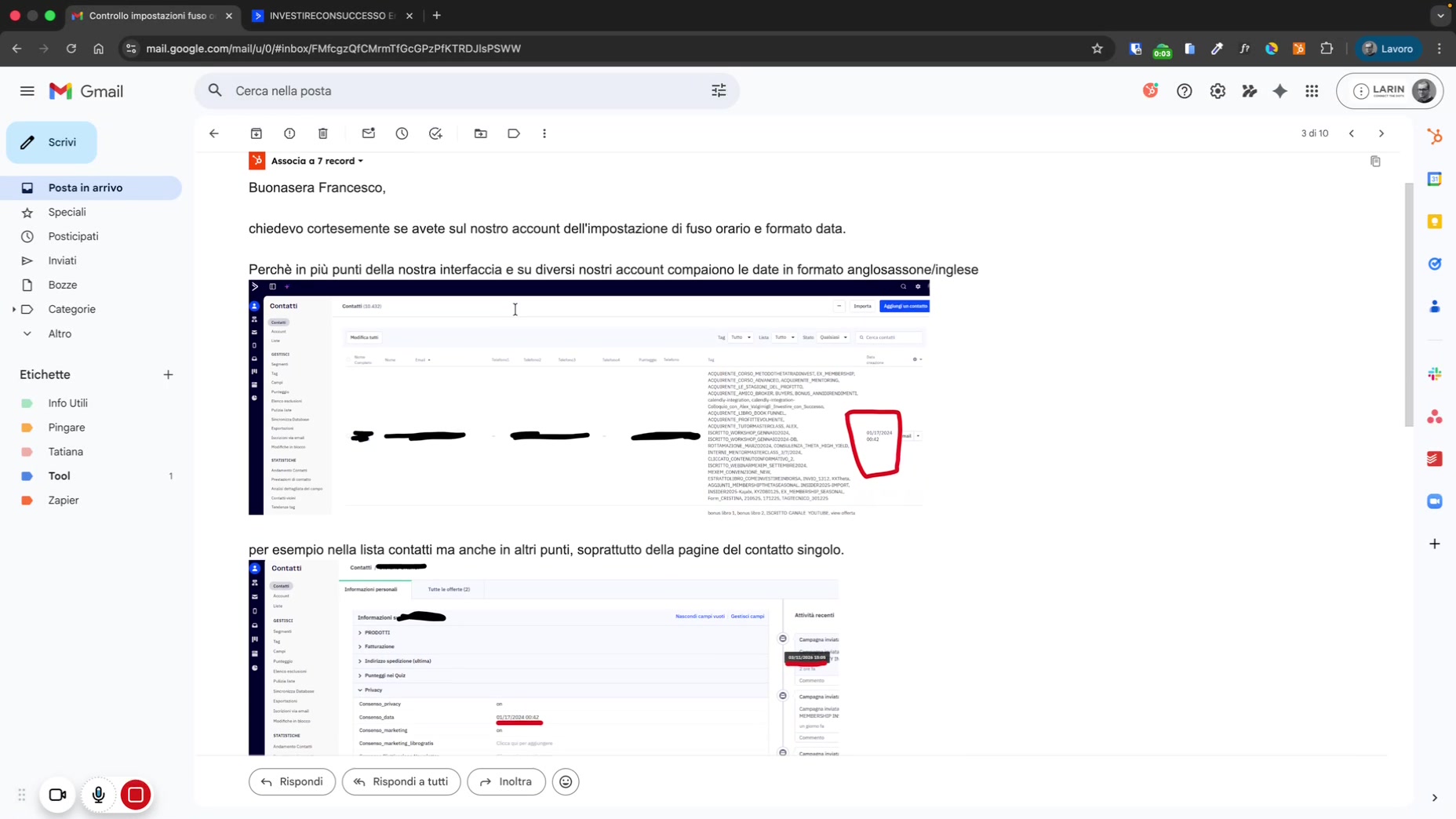Viewport: 1456px width, 819px height.
Task: Click the Rispondi a tutti button
Action: [x=401, y=781]
